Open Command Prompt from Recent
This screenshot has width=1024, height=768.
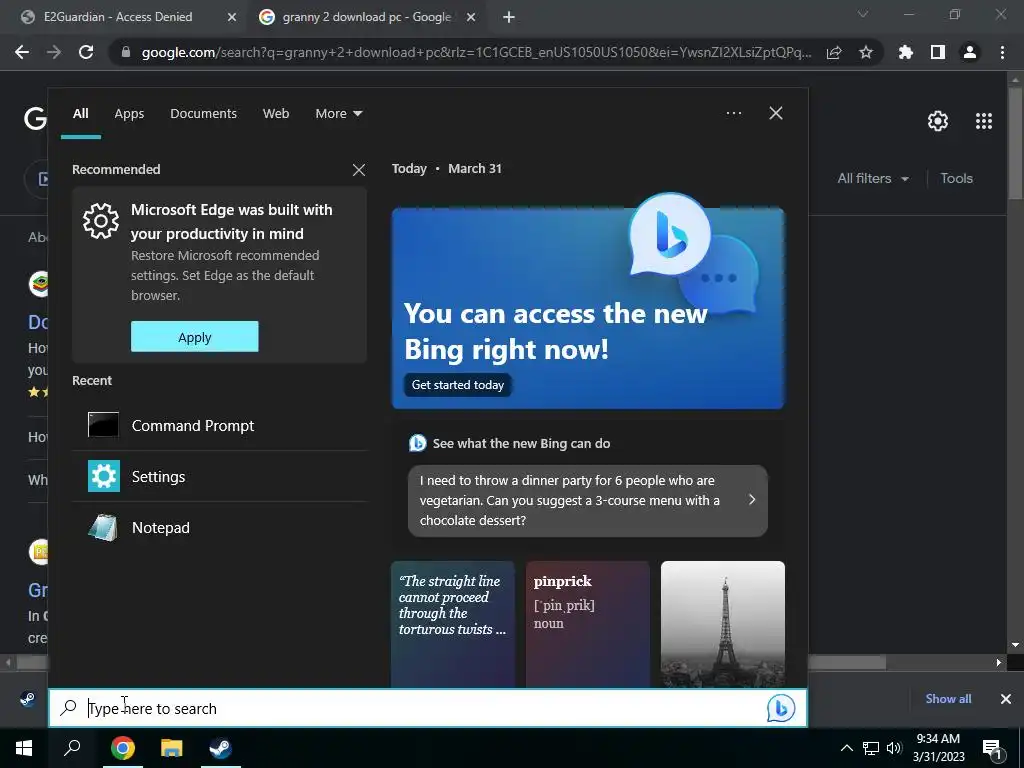pyautogui.click(x=219, y=426)
